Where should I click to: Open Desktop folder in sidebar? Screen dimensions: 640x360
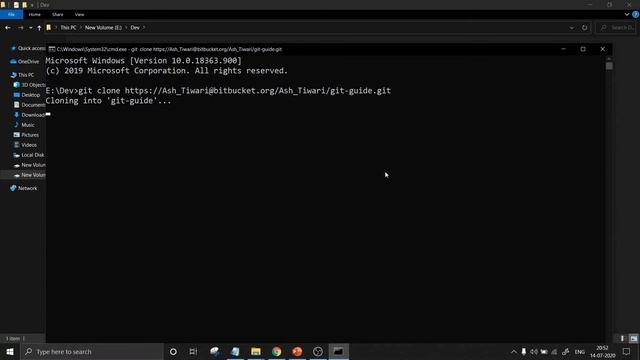click(27, 95)
